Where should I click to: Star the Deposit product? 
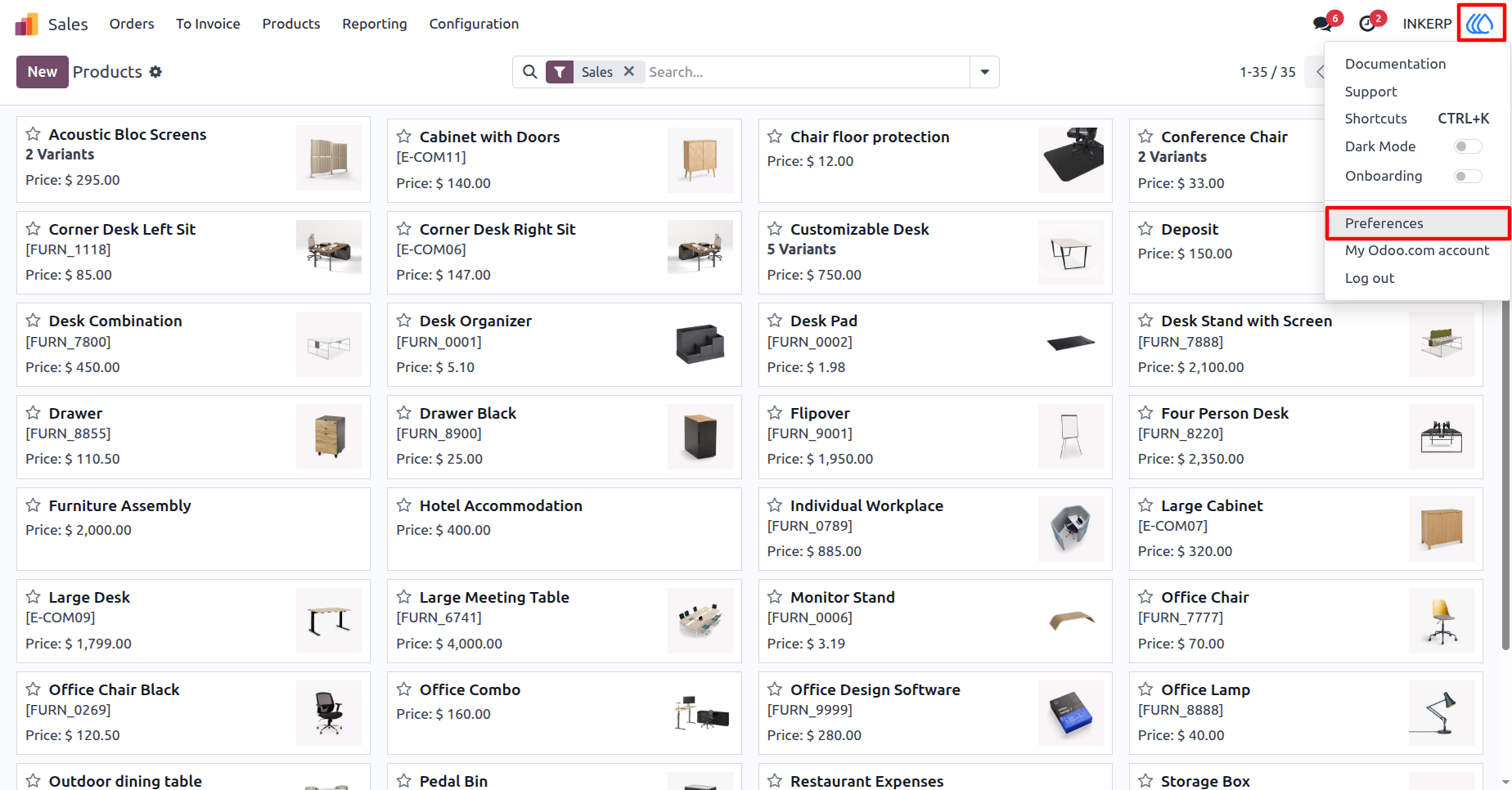coord(1145,229)
